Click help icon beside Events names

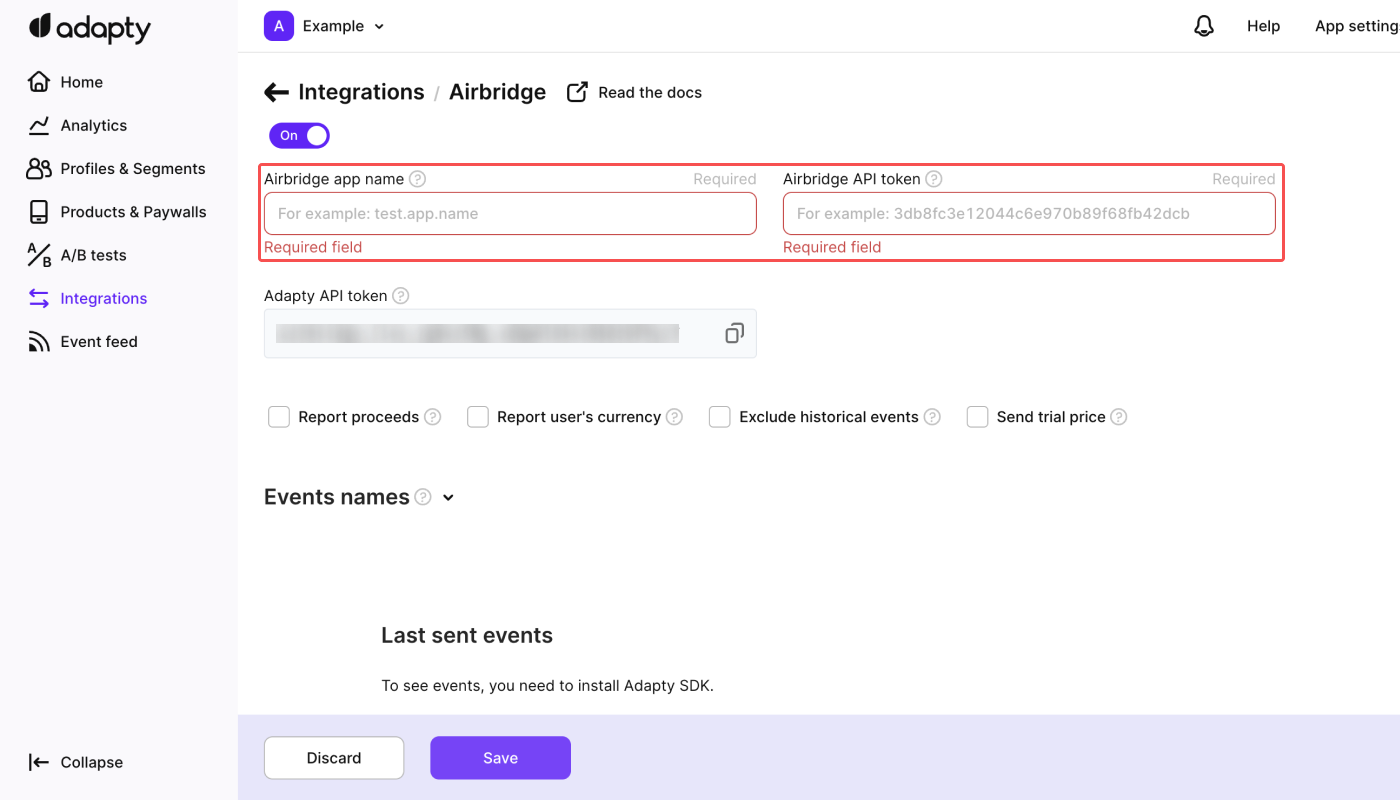pyautogui.click(x=423, y=497)
